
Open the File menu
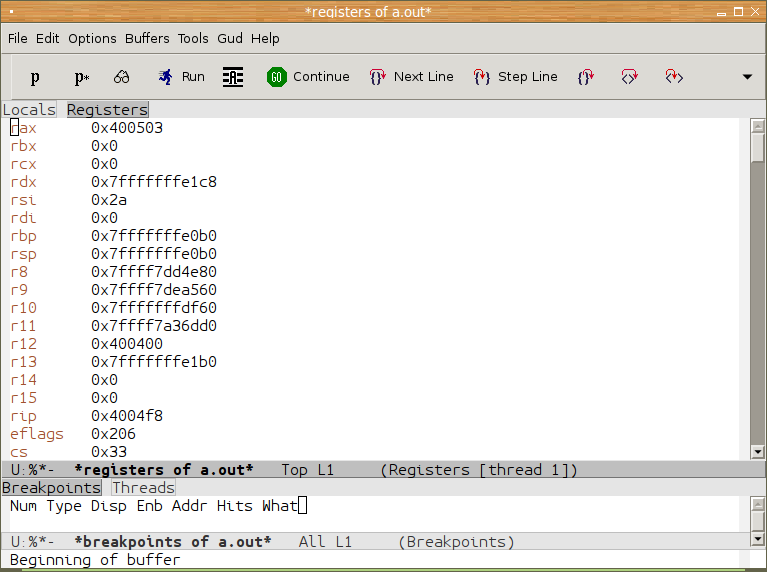point(18,38)
